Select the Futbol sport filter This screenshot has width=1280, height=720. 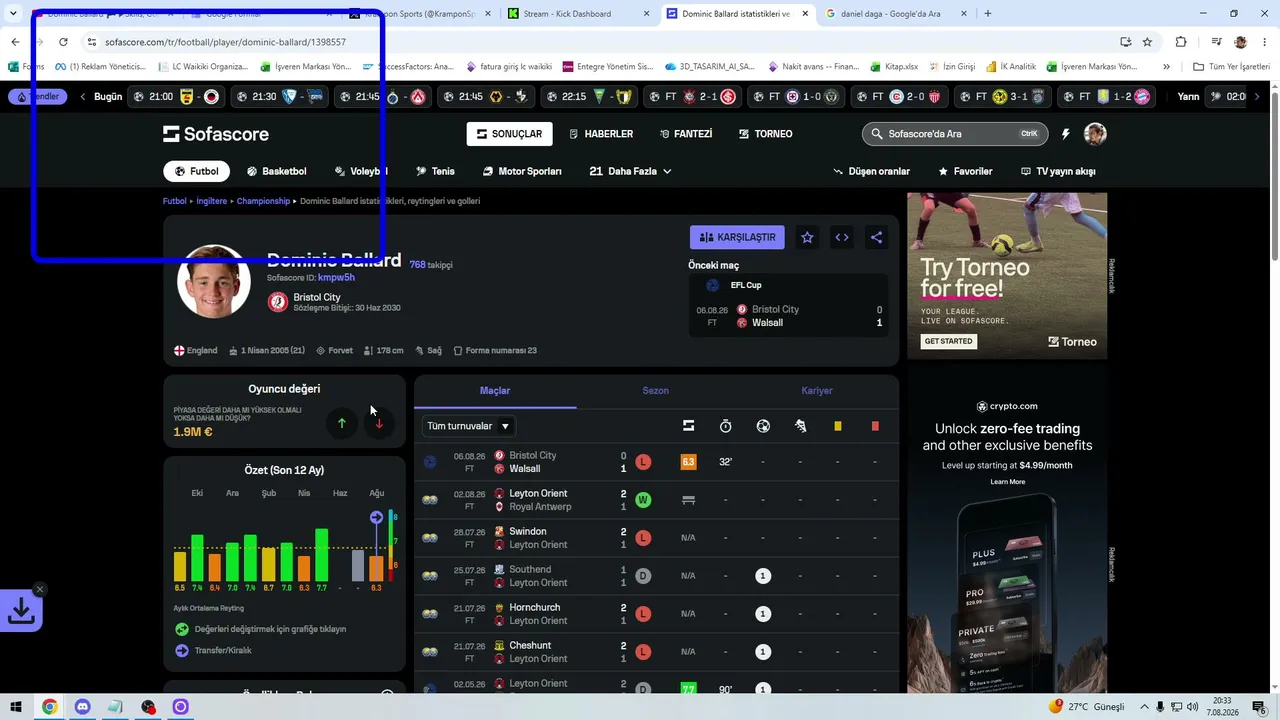pos(196,171)
